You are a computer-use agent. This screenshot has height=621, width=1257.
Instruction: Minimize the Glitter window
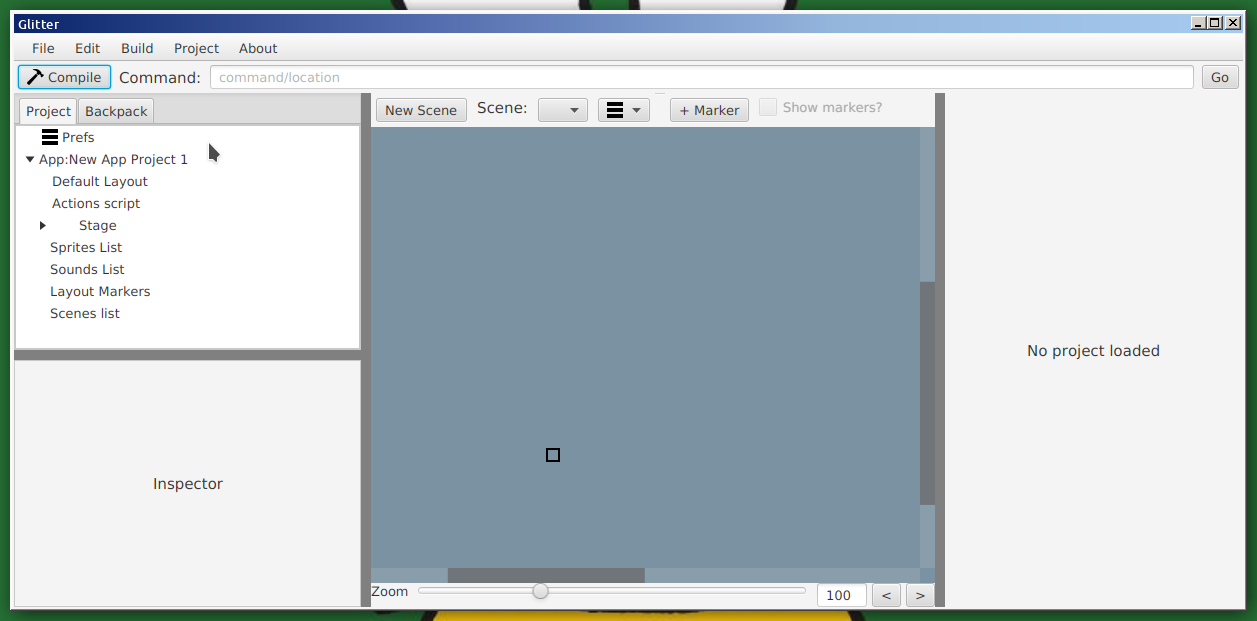1198,23
